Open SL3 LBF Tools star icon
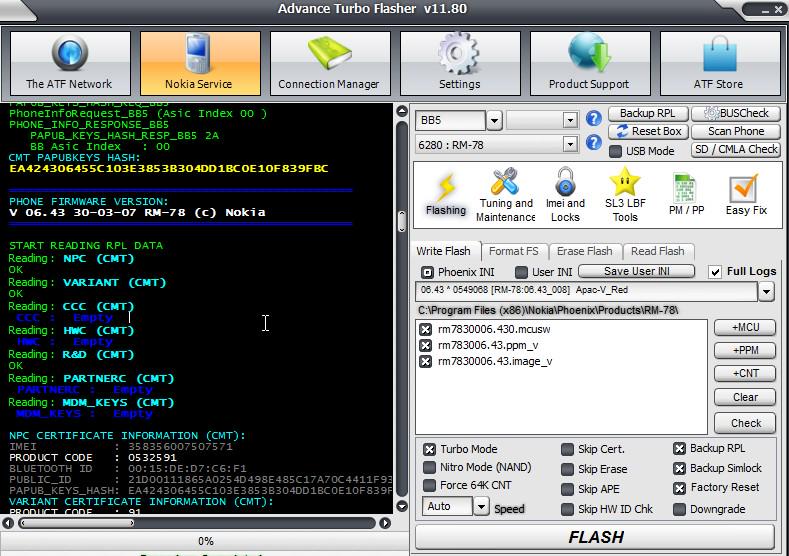 (x=625, y=195)
